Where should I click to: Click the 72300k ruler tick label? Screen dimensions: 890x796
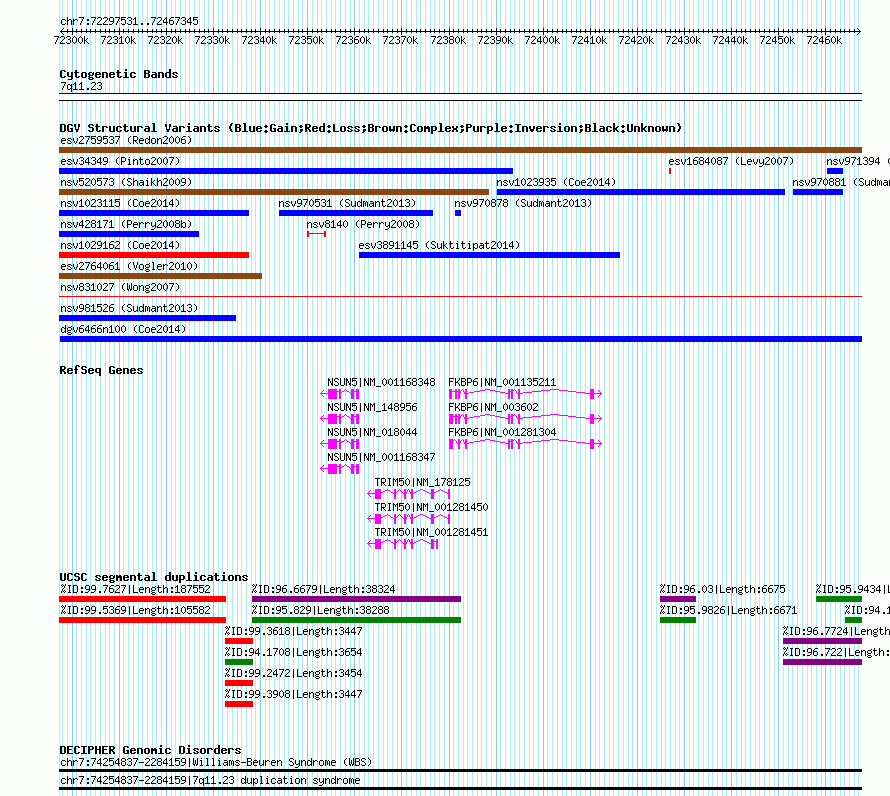tap(72, 40)
